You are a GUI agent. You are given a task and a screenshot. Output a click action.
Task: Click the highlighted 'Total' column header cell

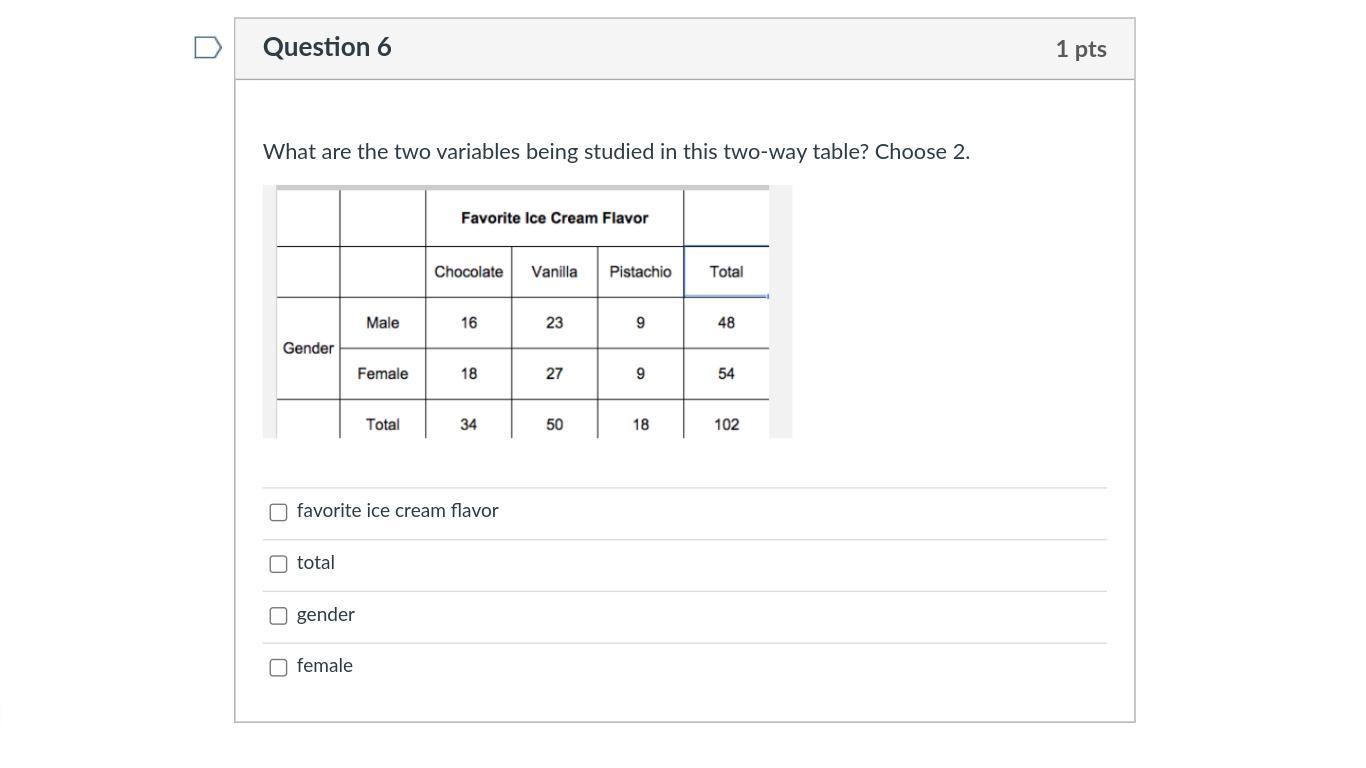pyautogui.click(x=726, y=272)
